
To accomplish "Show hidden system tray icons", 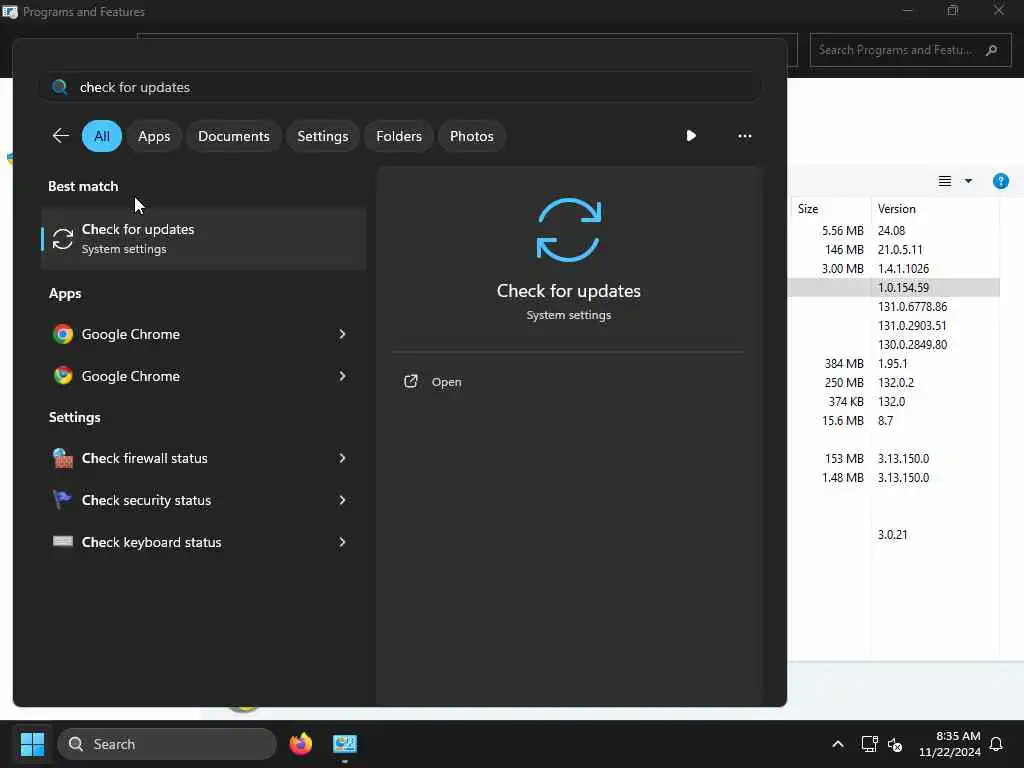I will pyautogui.click(x=837, y=744).
